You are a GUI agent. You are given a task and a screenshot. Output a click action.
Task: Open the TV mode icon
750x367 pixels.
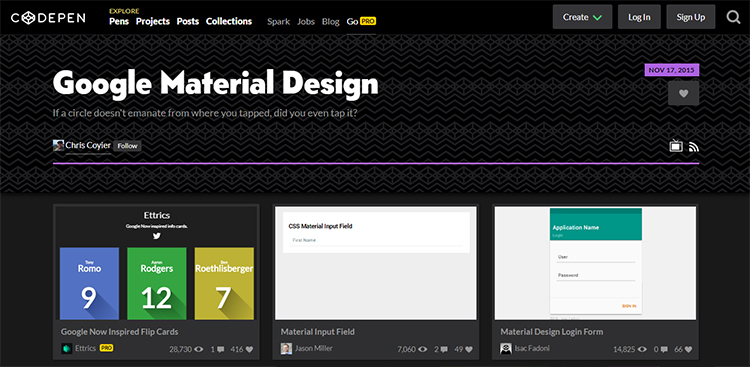click(x=676, y=146)
